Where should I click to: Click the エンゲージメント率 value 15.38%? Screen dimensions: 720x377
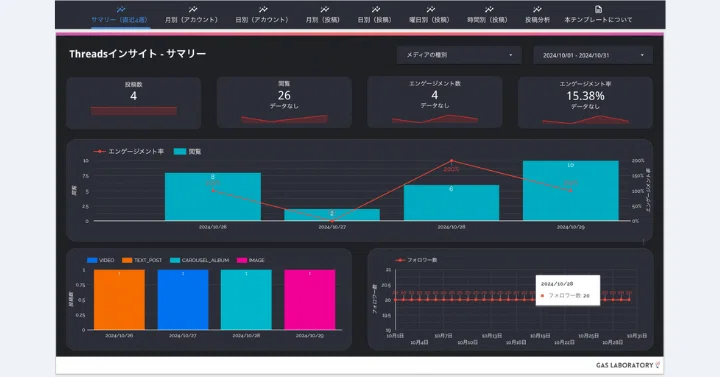click(x=585, y=96)
